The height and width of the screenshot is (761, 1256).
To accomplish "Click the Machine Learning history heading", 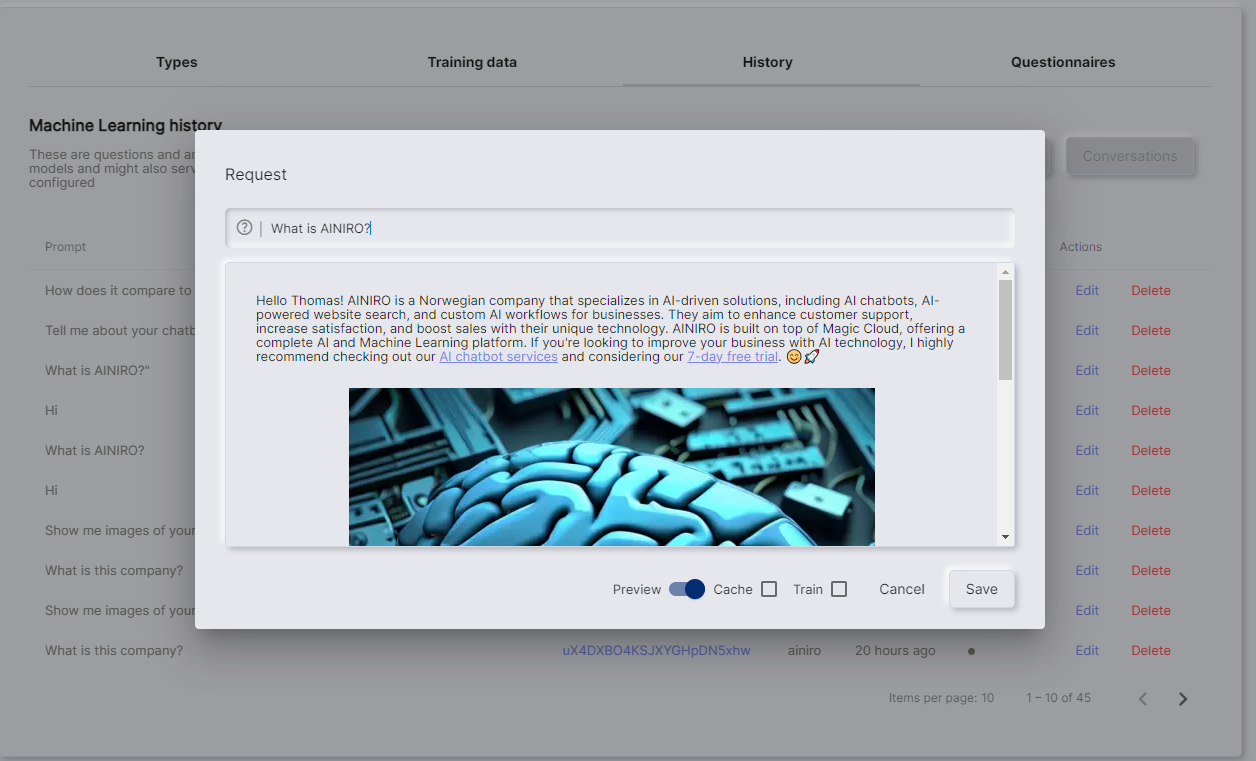I will (125, 126).
